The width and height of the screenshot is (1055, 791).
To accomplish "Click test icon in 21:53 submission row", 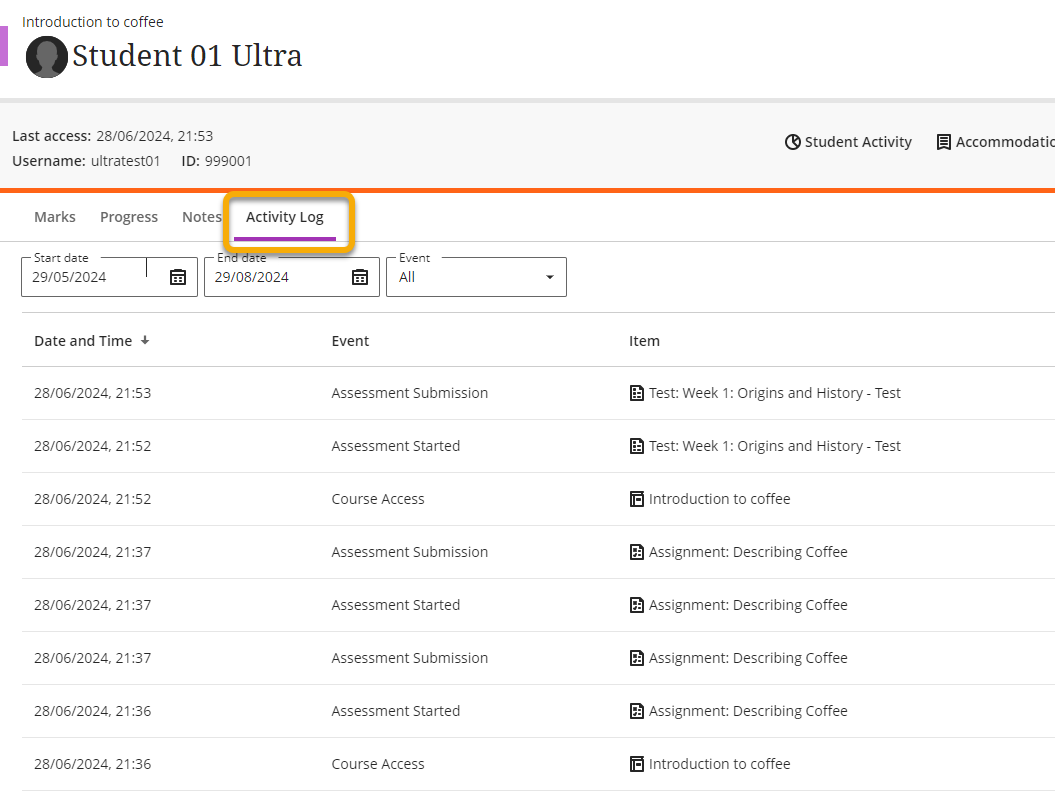I will coord(636,393).
